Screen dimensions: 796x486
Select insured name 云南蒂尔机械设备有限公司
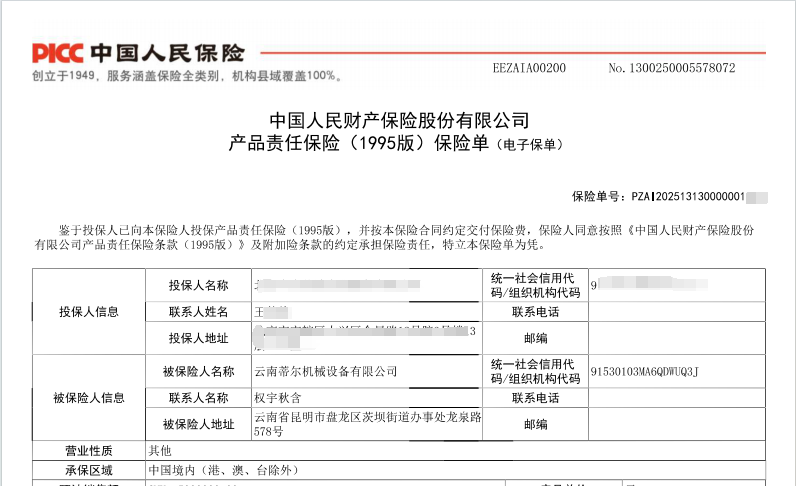pyautogui.click(x=325, y=371)
